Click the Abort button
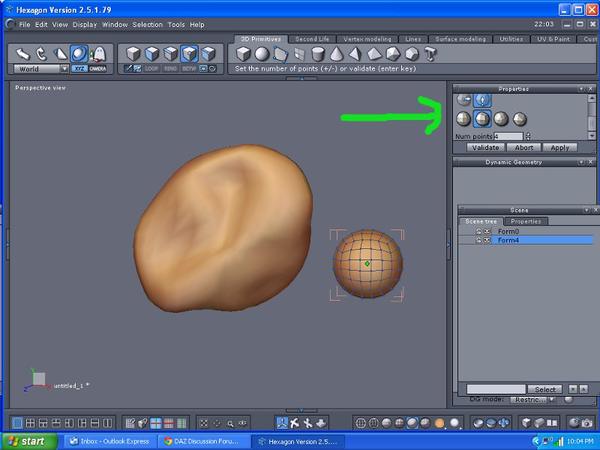Screen dimensions: 600x450 524,147
